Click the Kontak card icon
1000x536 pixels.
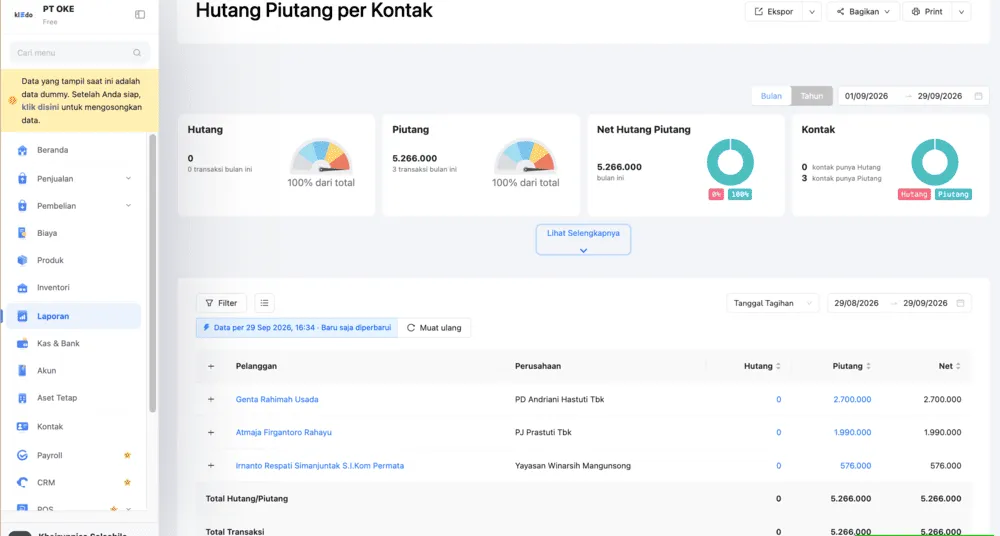[22, 426]
